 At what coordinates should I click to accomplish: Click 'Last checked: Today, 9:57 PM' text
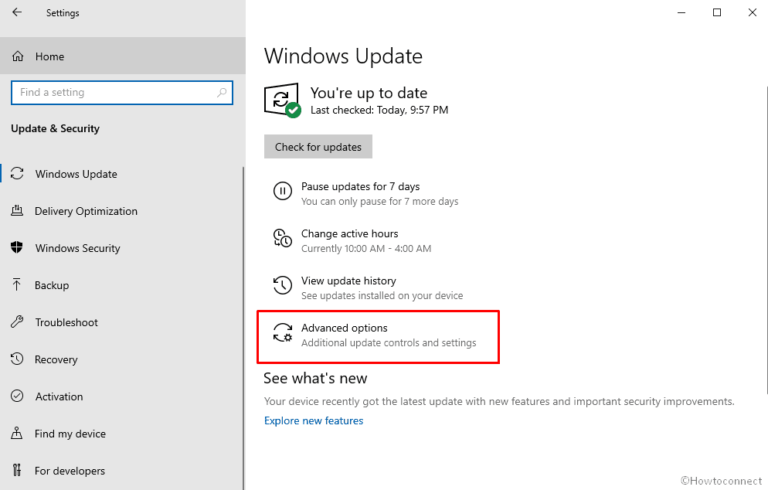(379, 110)
